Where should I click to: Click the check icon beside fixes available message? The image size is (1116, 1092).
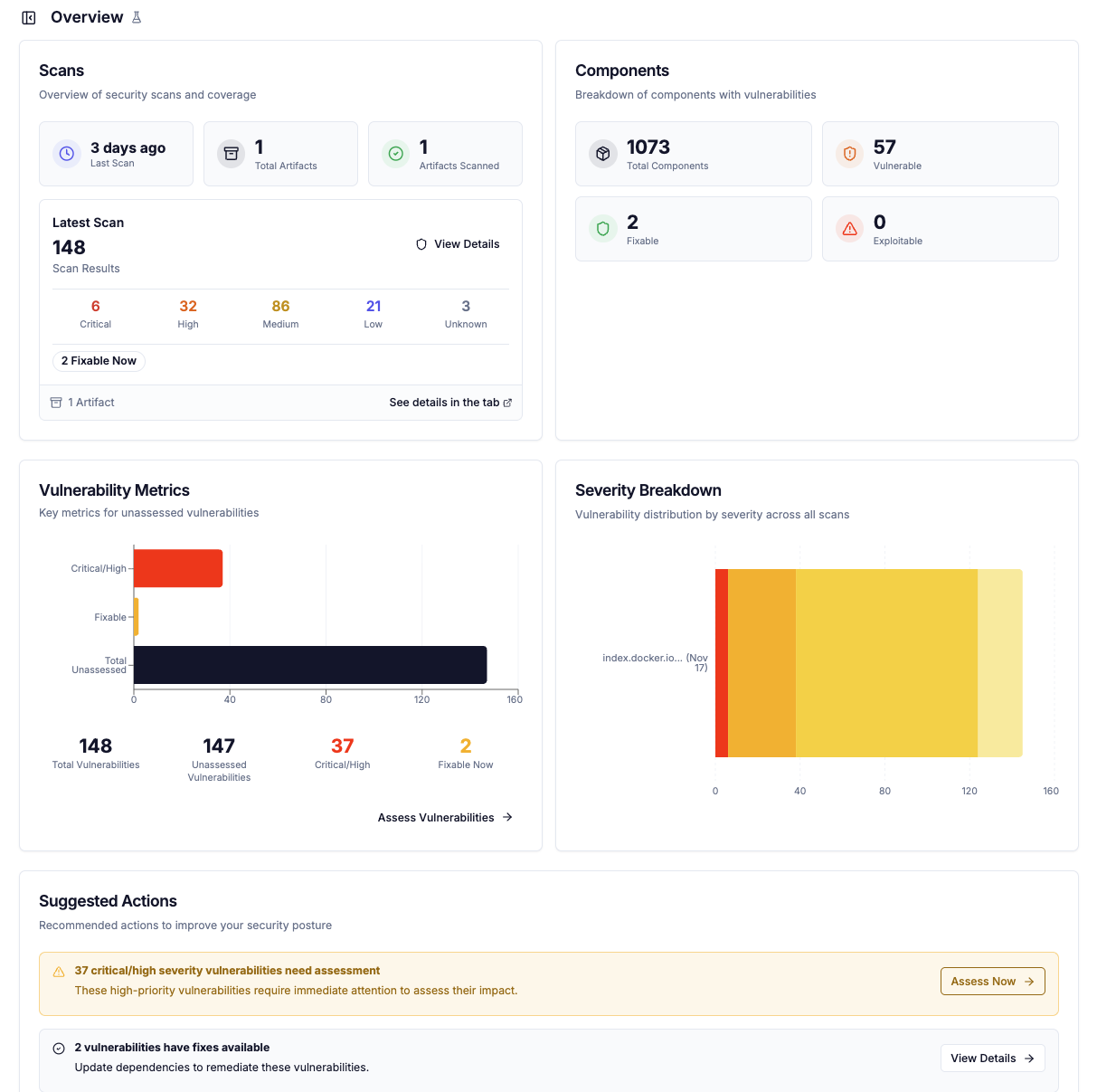point(58,1047)
